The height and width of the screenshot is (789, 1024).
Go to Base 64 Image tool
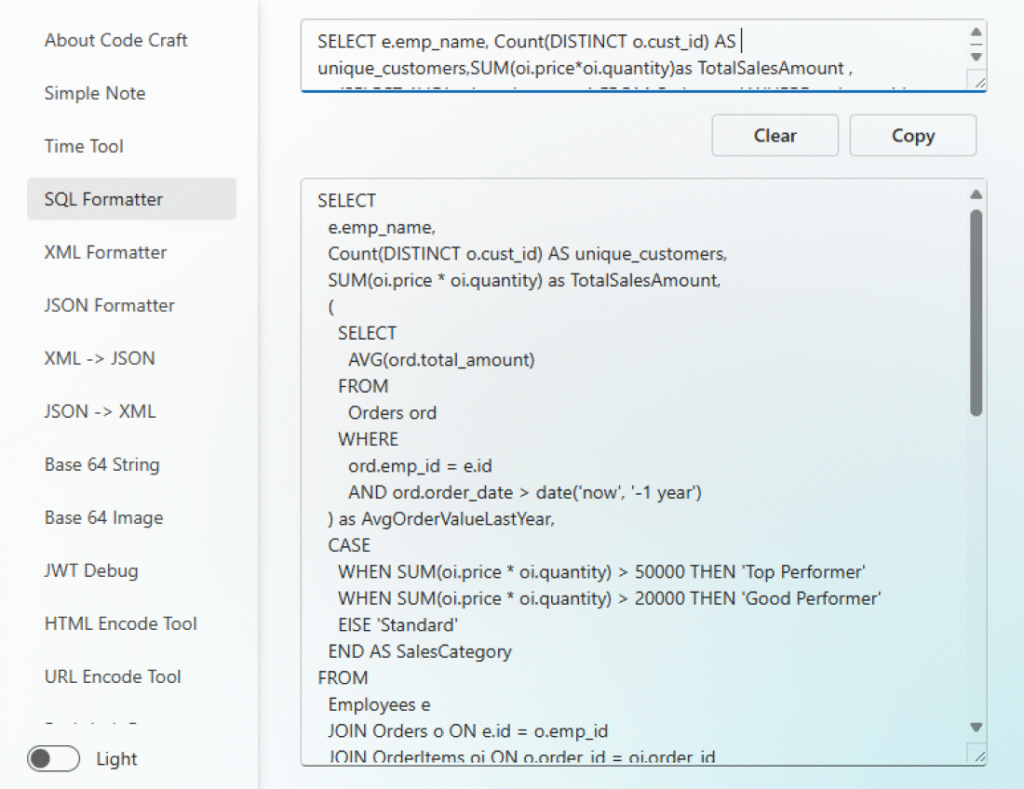pos(104,517)
